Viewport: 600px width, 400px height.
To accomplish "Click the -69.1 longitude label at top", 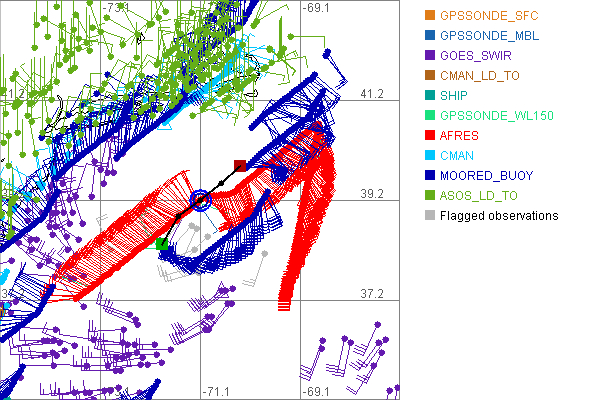I will coord(317,8).
